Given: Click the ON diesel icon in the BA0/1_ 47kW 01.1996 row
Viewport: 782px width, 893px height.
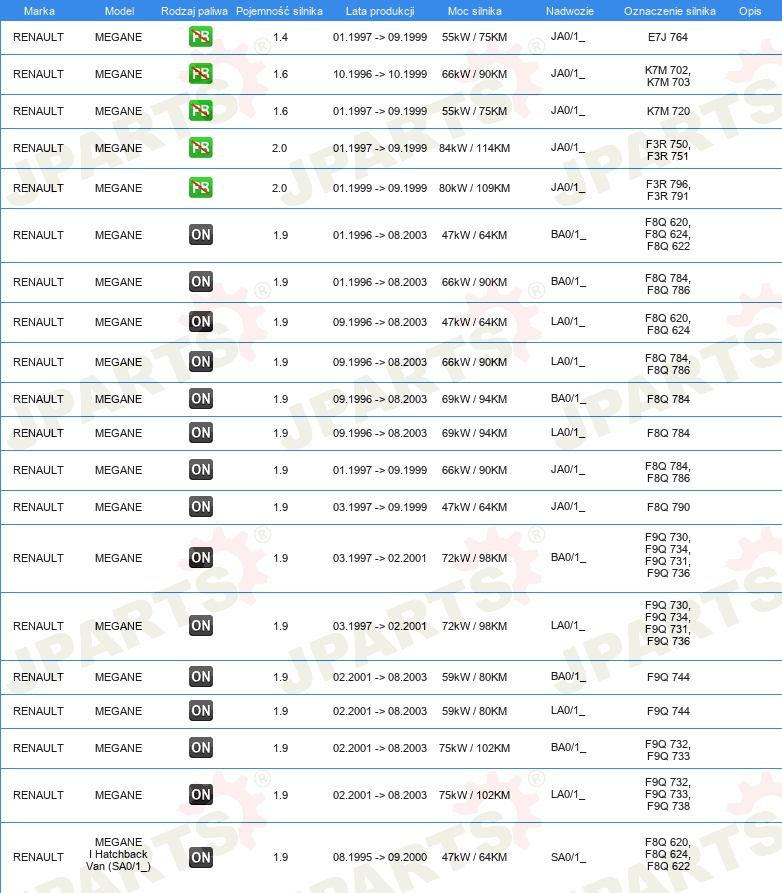Looking at the screenshot, I should click(x=200, y=235).
